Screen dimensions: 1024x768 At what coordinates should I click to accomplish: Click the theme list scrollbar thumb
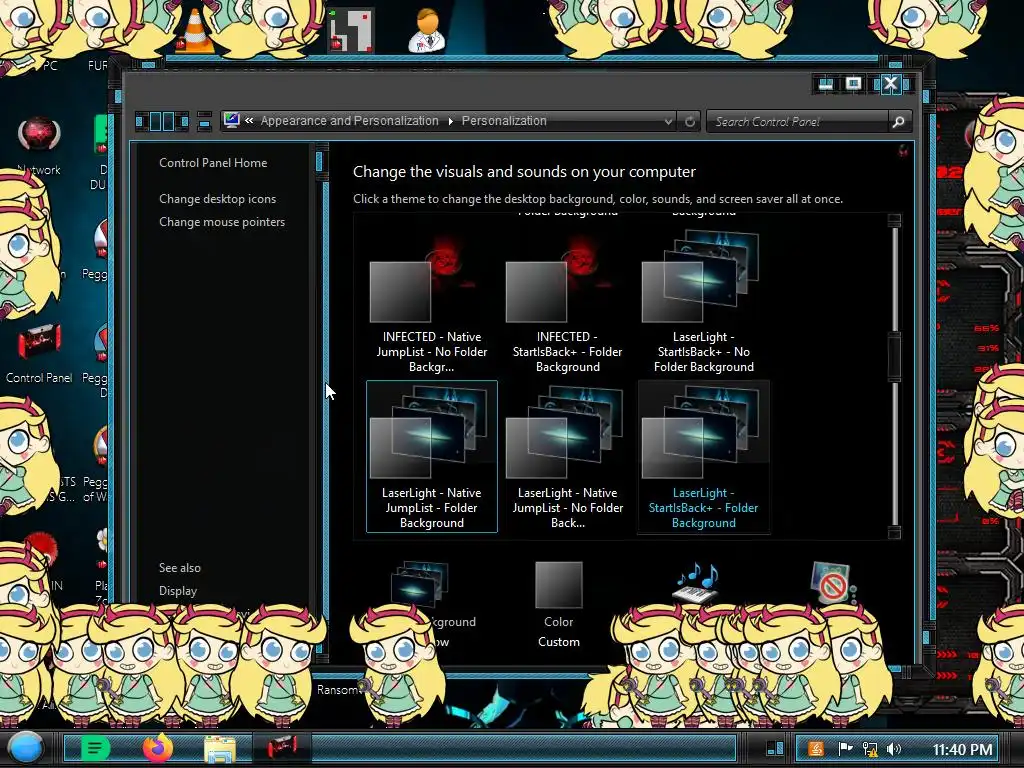pos(895,356)
